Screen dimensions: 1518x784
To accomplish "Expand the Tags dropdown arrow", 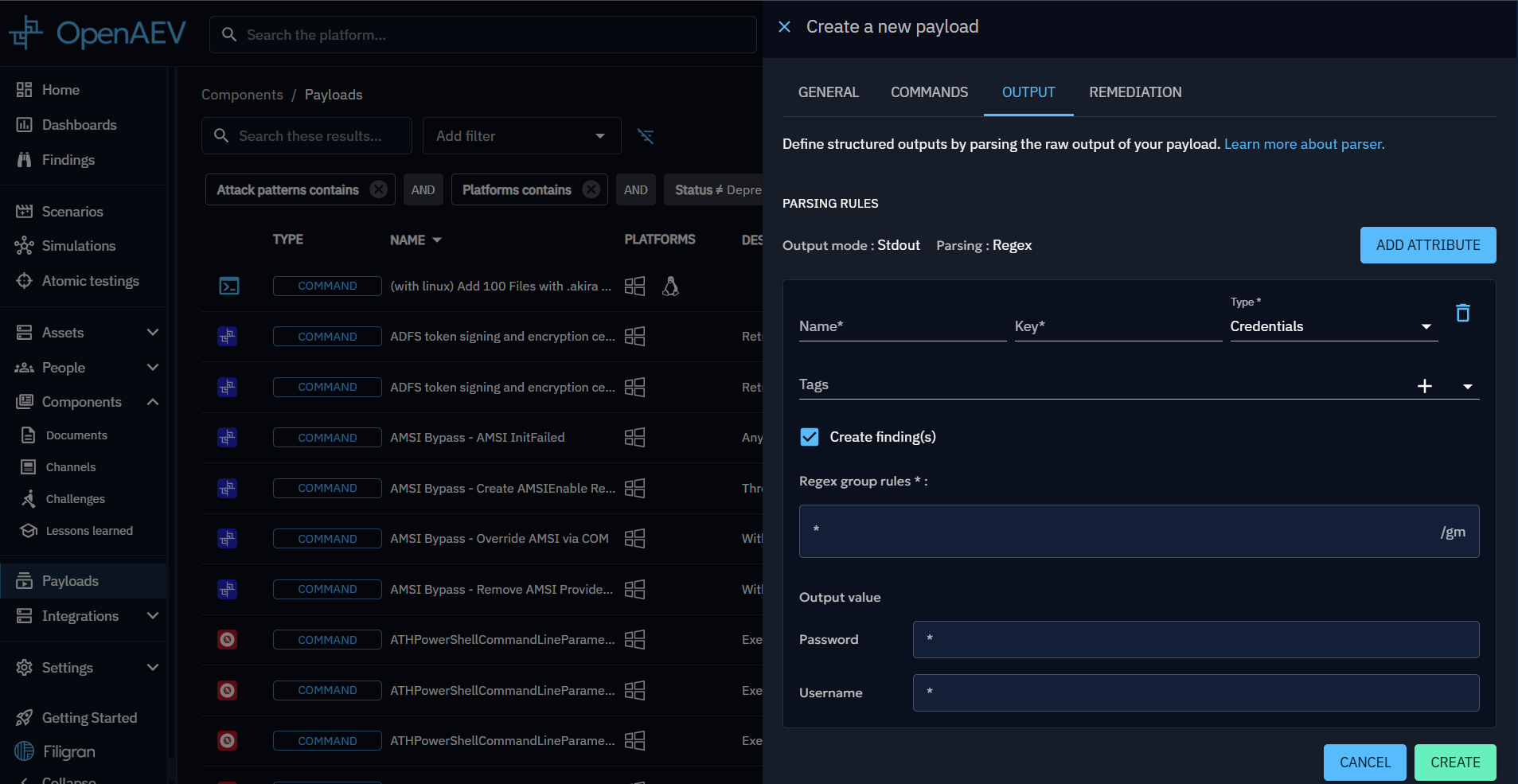I will 1467,386.
